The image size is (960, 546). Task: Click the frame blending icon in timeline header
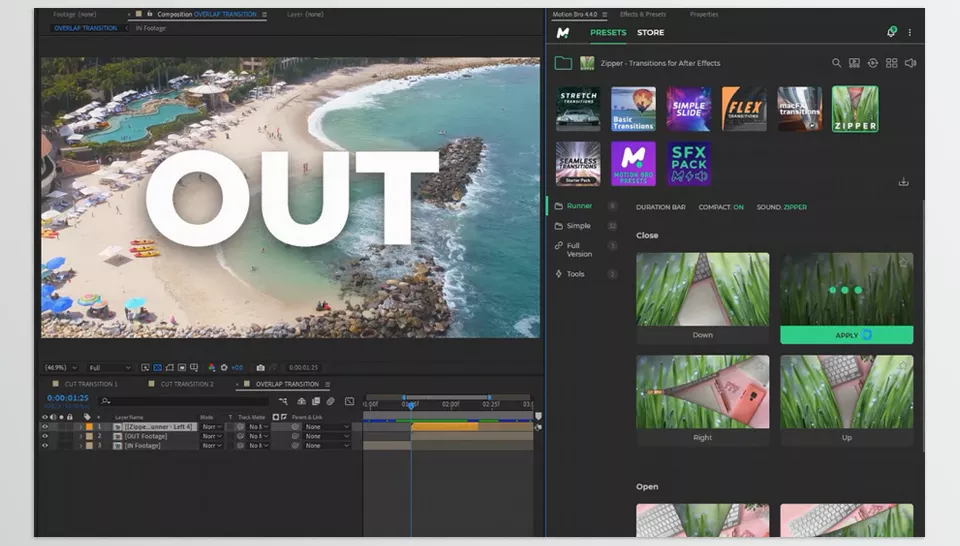316,402
